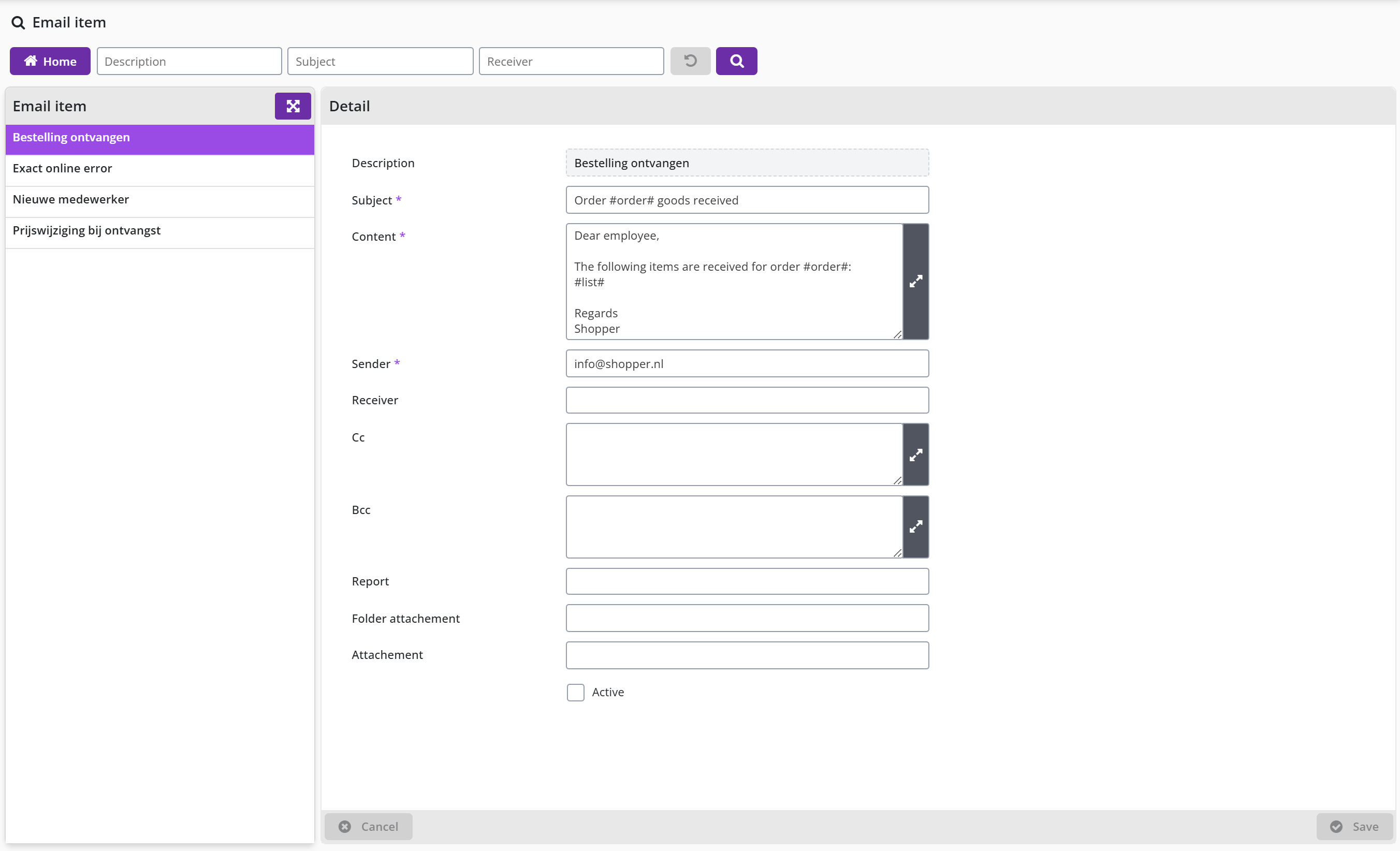Focus the Description search filter
Image resolution: width=1400 pixels, height=851 pixels.
(189, 61)
